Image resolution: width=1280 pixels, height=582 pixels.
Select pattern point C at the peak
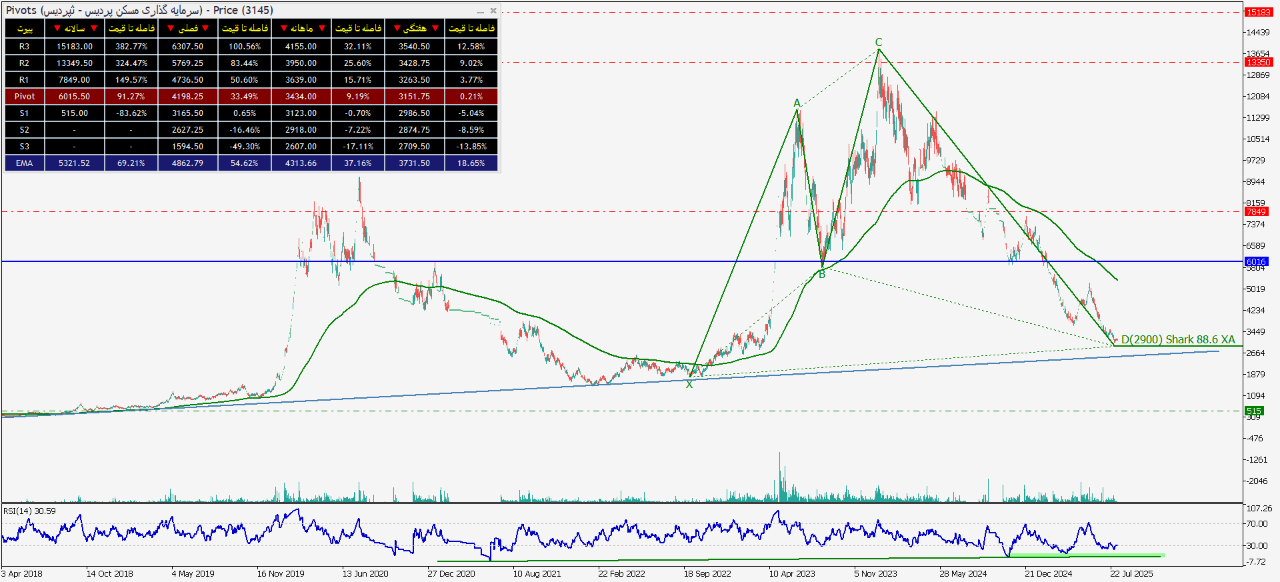coord(878,42)
